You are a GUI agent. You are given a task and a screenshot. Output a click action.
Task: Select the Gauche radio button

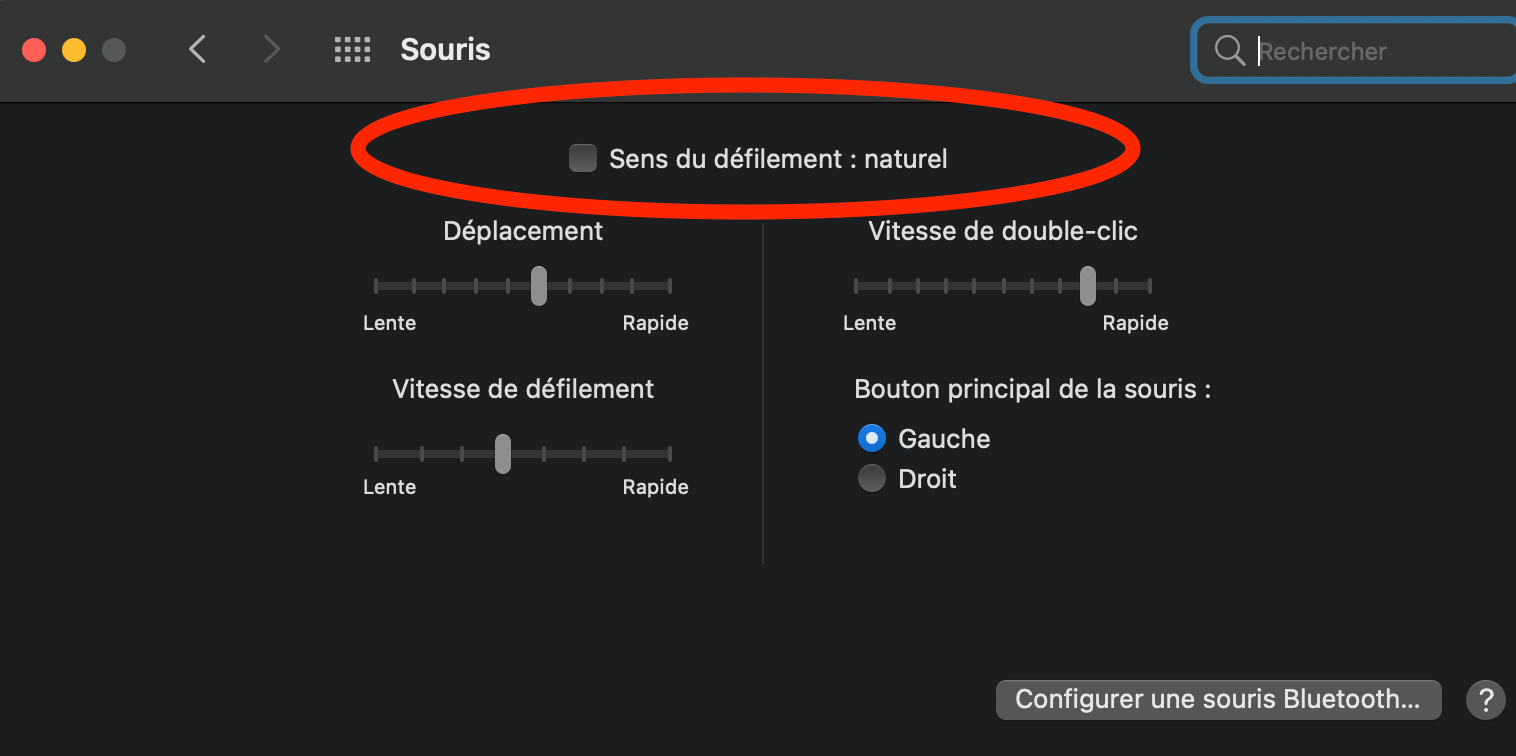(872, 438)
